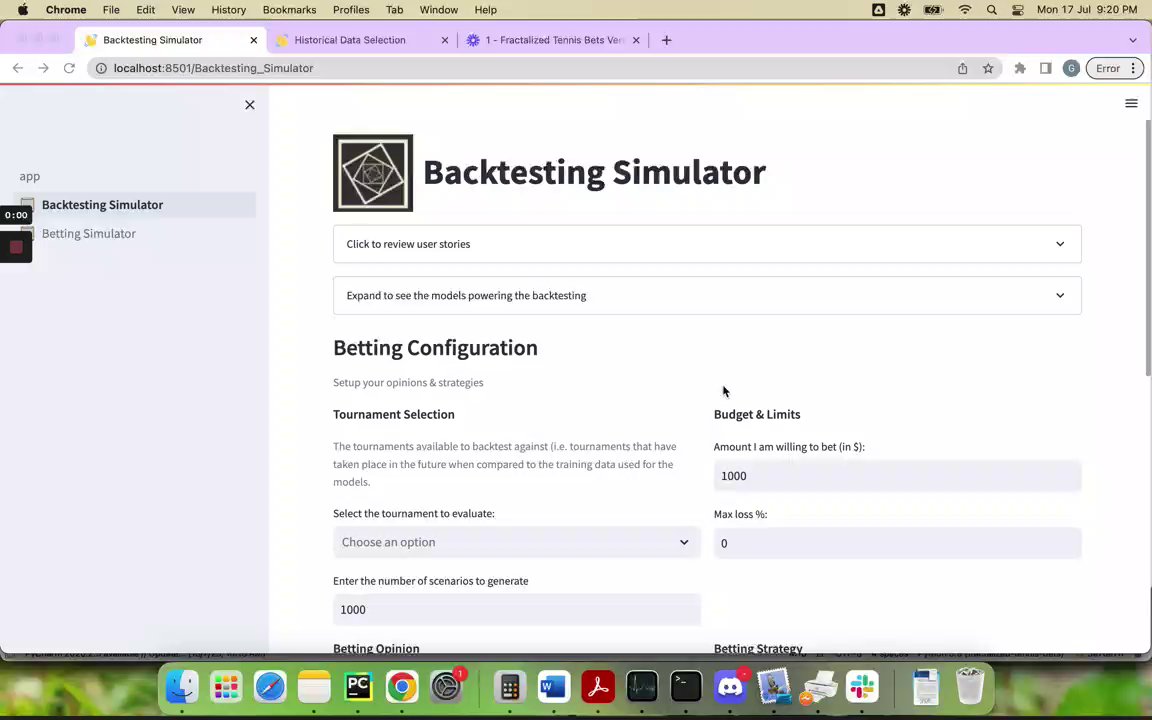Click the sun-shaped menu bar icon
Screen dimensions: 1152x720
pyautogui.click(x=904, y=10)
